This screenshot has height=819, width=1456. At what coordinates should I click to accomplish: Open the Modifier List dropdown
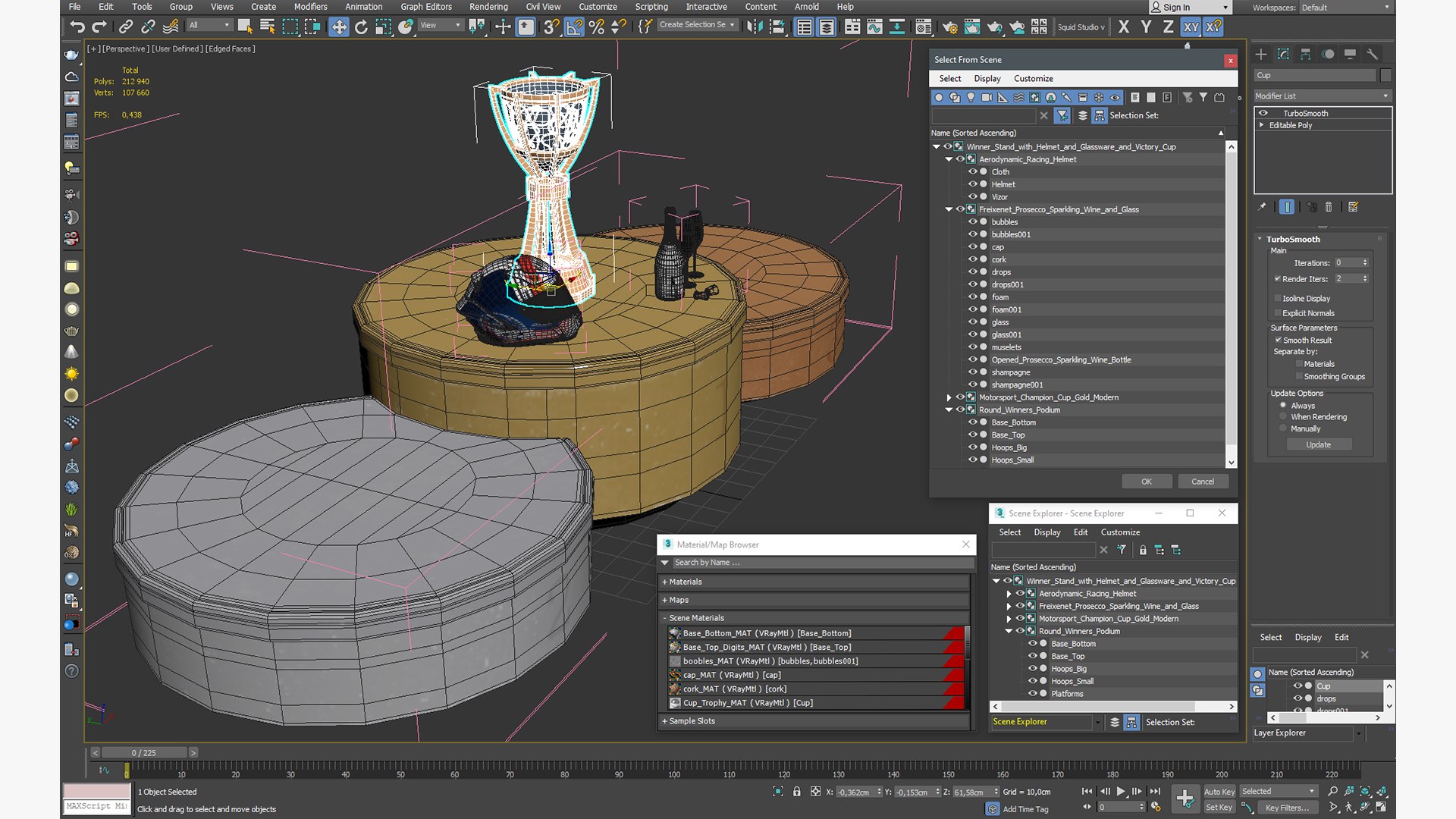[x=1323, y=96]
